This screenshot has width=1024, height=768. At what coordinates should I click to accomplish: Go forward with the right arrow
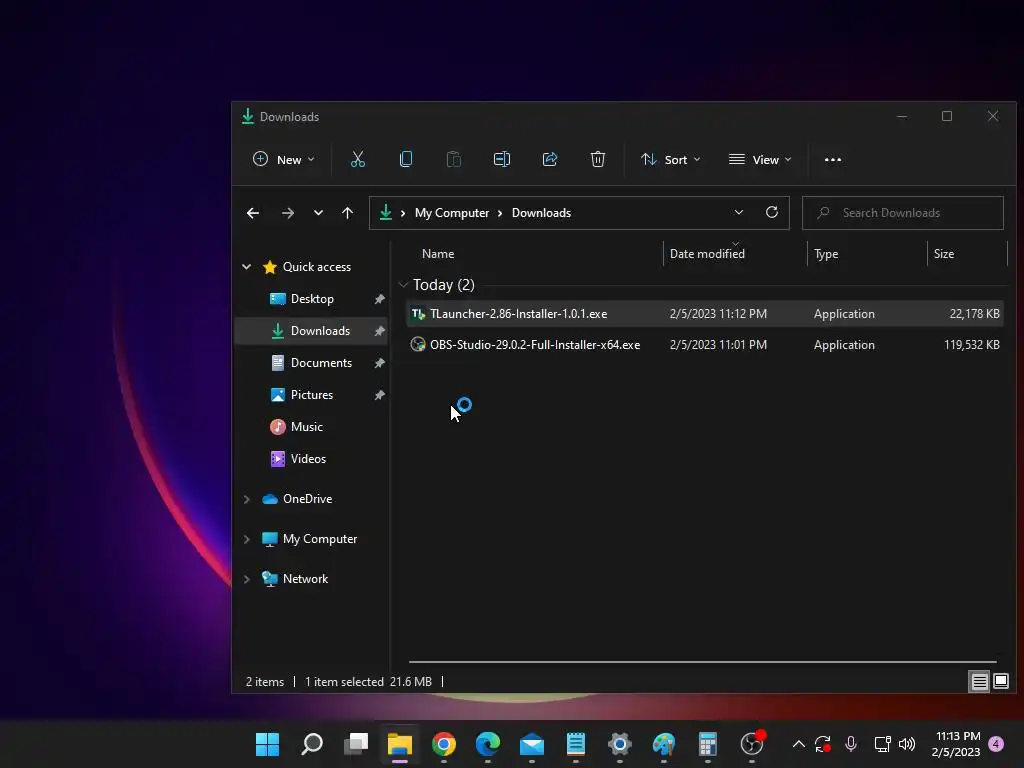[287, 213]
